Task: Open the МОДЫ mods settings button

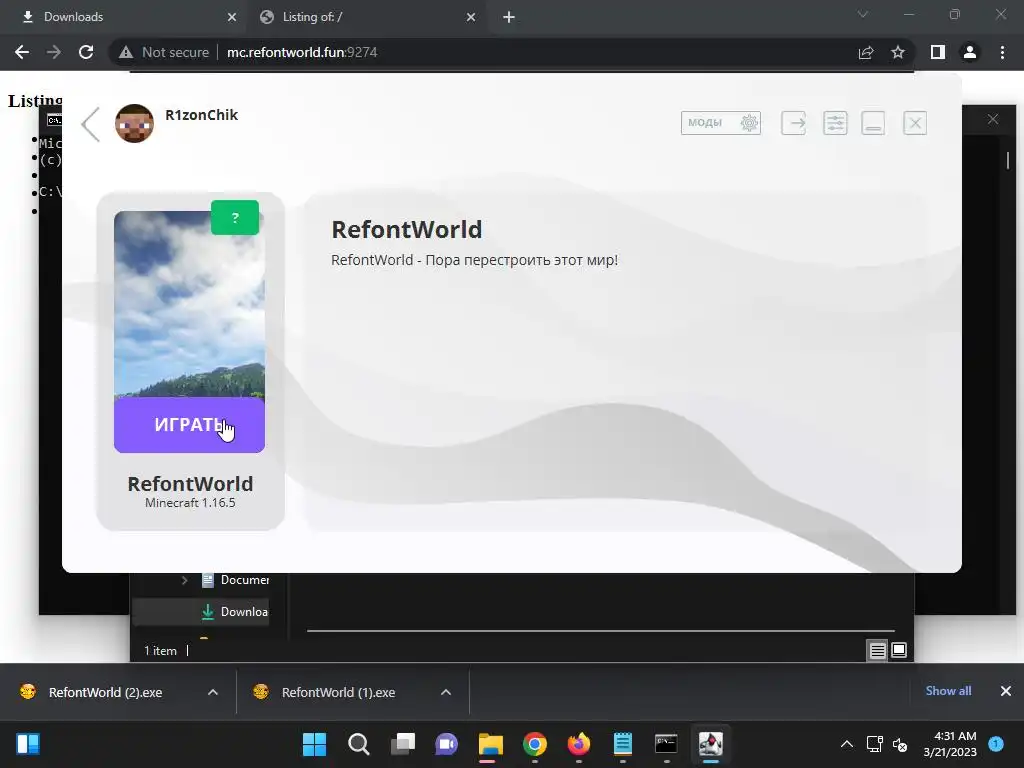Action: tap(721, 123)
